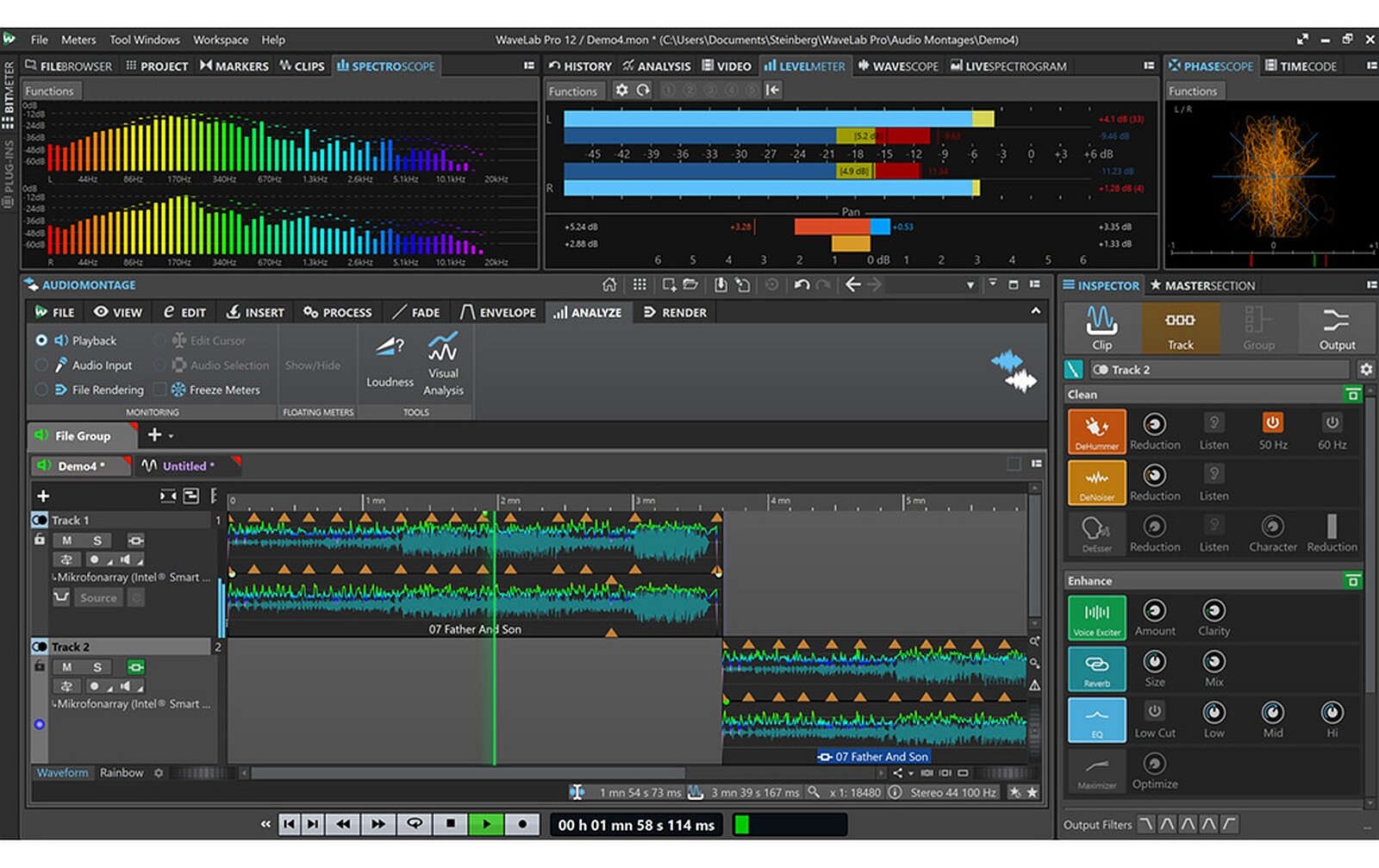Add a new track with plus icon
Image resolution: width=1379 pixels, height=868 pixels.
43,496
